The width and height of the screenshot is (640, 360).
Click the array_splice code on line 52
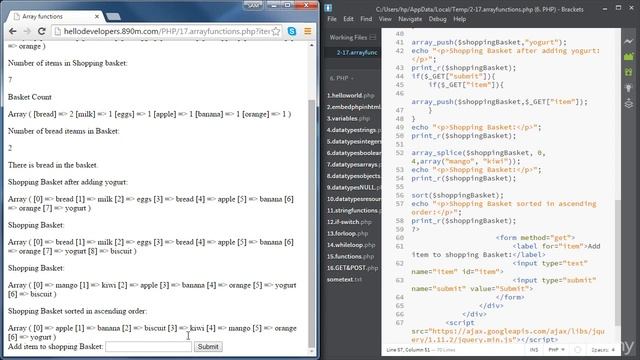pos(478,157)
